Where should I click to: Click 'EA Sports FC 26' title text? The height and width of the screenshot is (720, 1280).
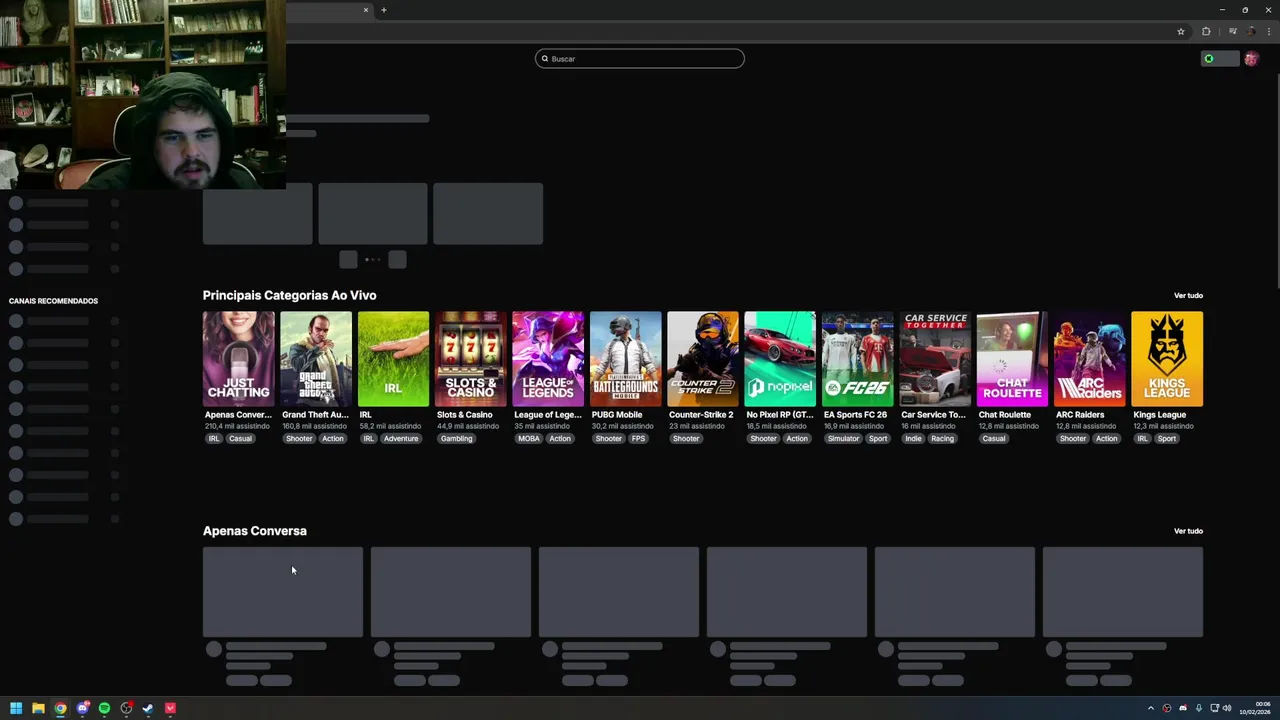[x=856, y=415]
